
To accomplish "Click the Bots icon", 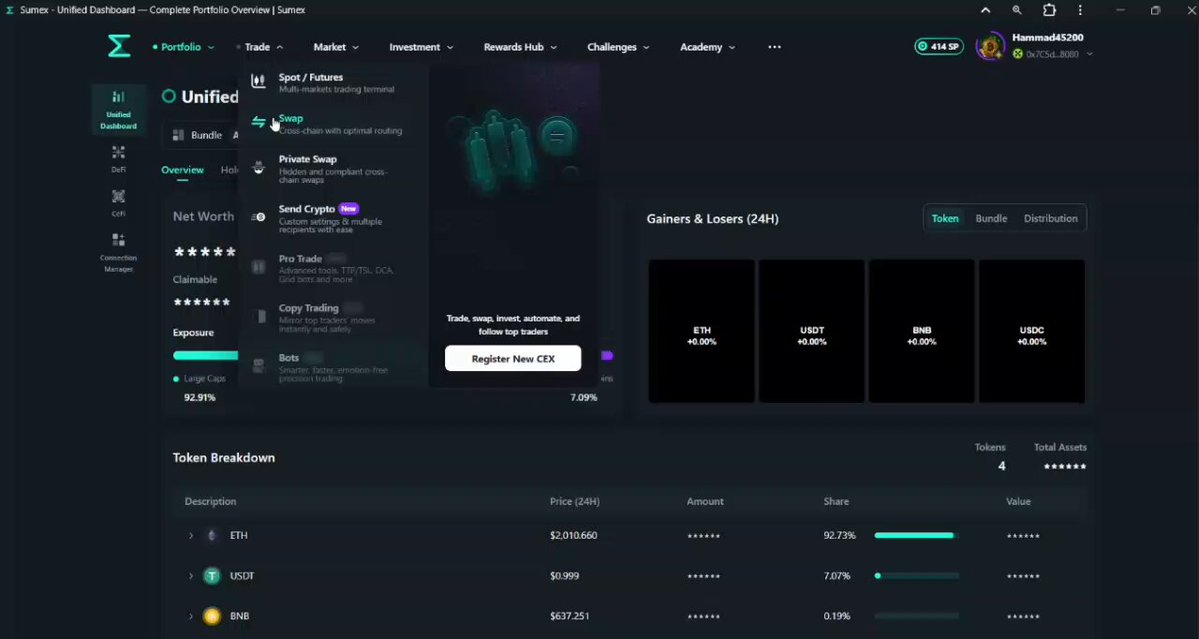I will tap(258, 365).
